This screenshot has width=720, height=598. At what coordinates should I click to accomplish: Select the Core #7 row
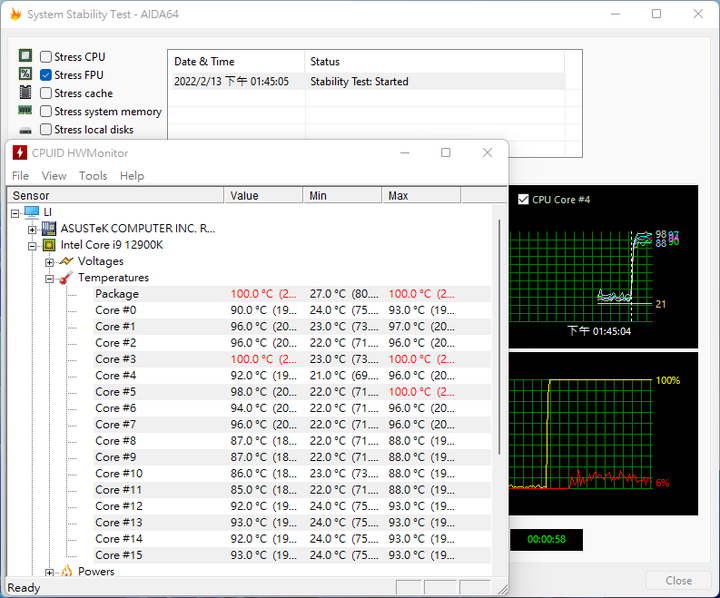(292, 424)
